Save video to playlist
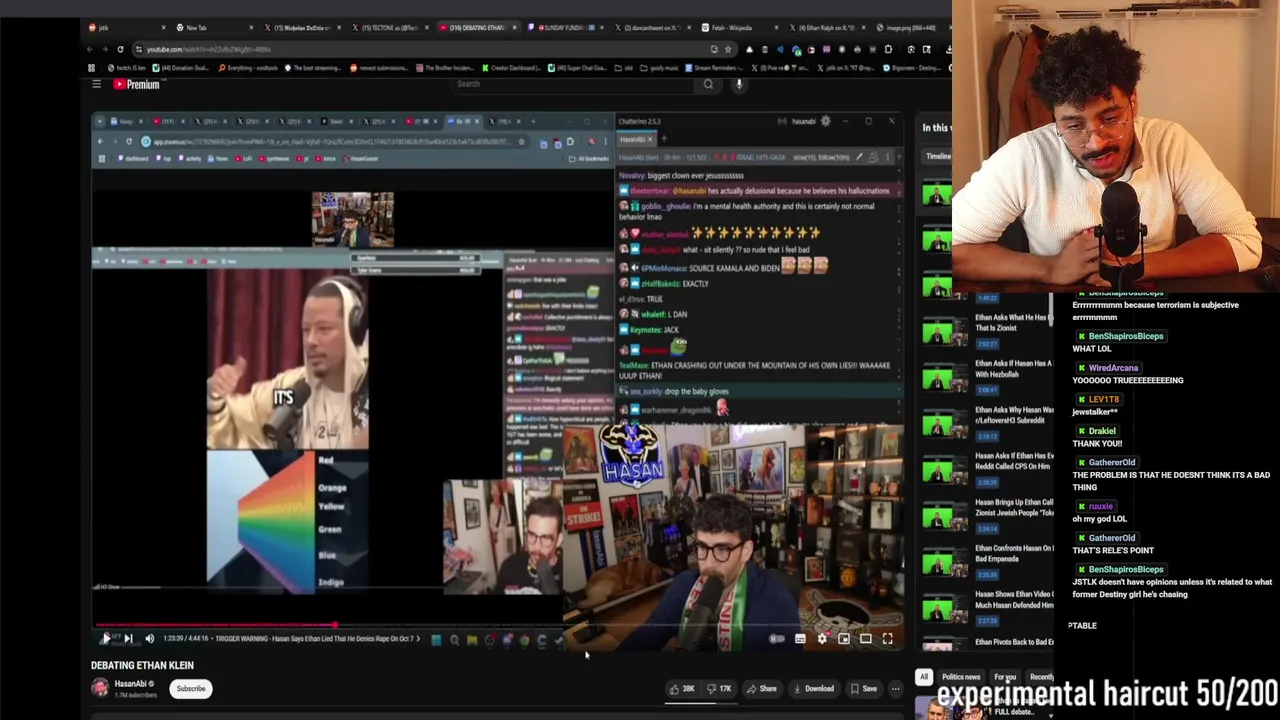The width and height of the screenshot is (1280, 720). pos(864,688)
